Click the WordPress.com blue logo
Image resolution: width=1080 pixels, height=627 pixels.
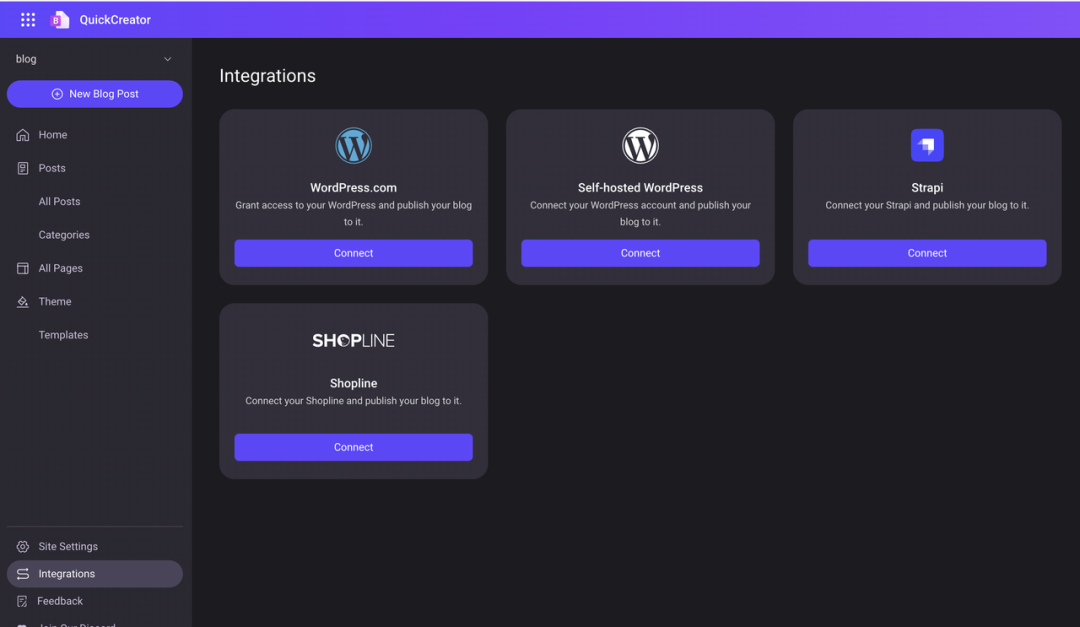click(353, 145)
